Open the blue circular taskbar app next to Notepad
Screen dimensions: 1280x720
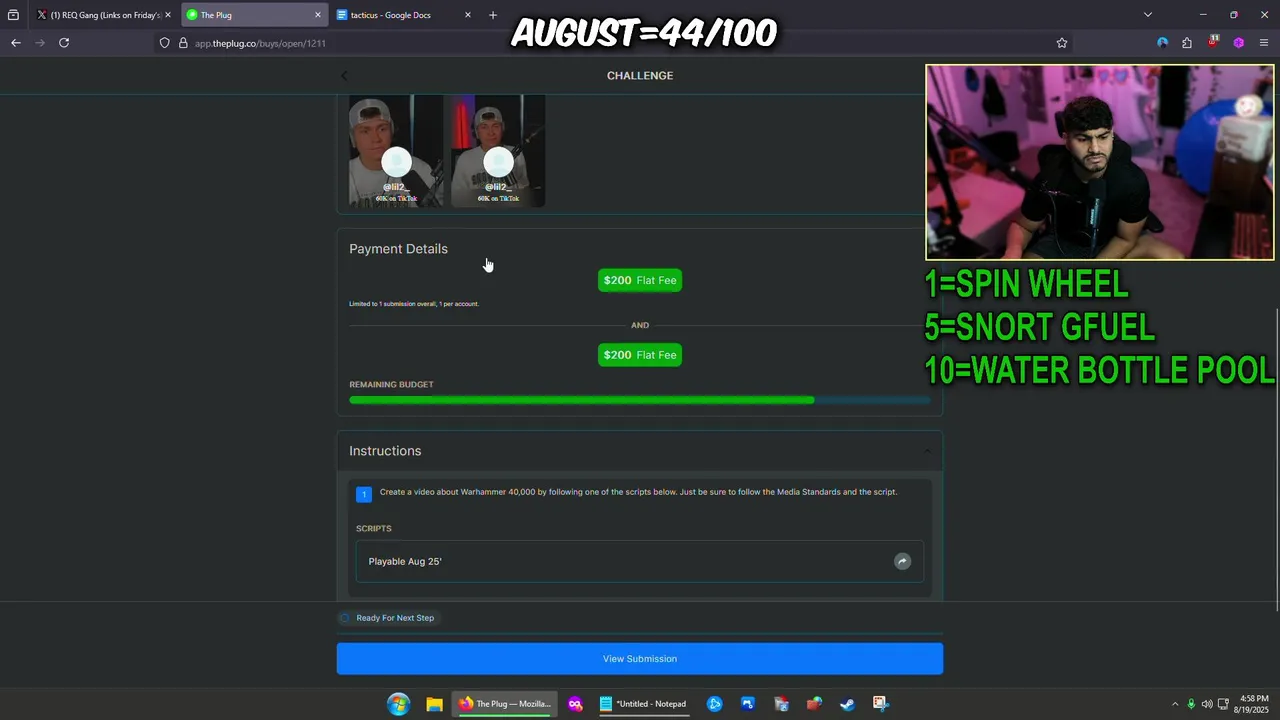click(x=715, y=704)
